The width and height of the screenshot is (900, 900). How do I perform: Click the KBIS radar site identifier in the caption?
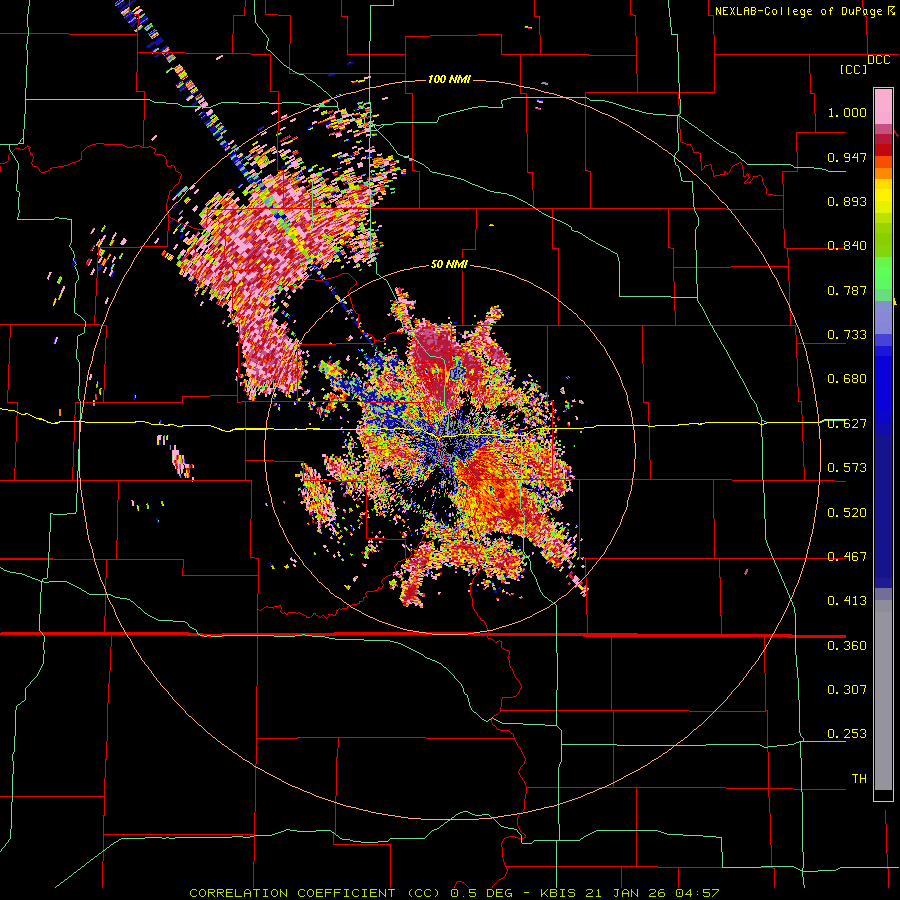pyautogui.click(x=559, y=893)
